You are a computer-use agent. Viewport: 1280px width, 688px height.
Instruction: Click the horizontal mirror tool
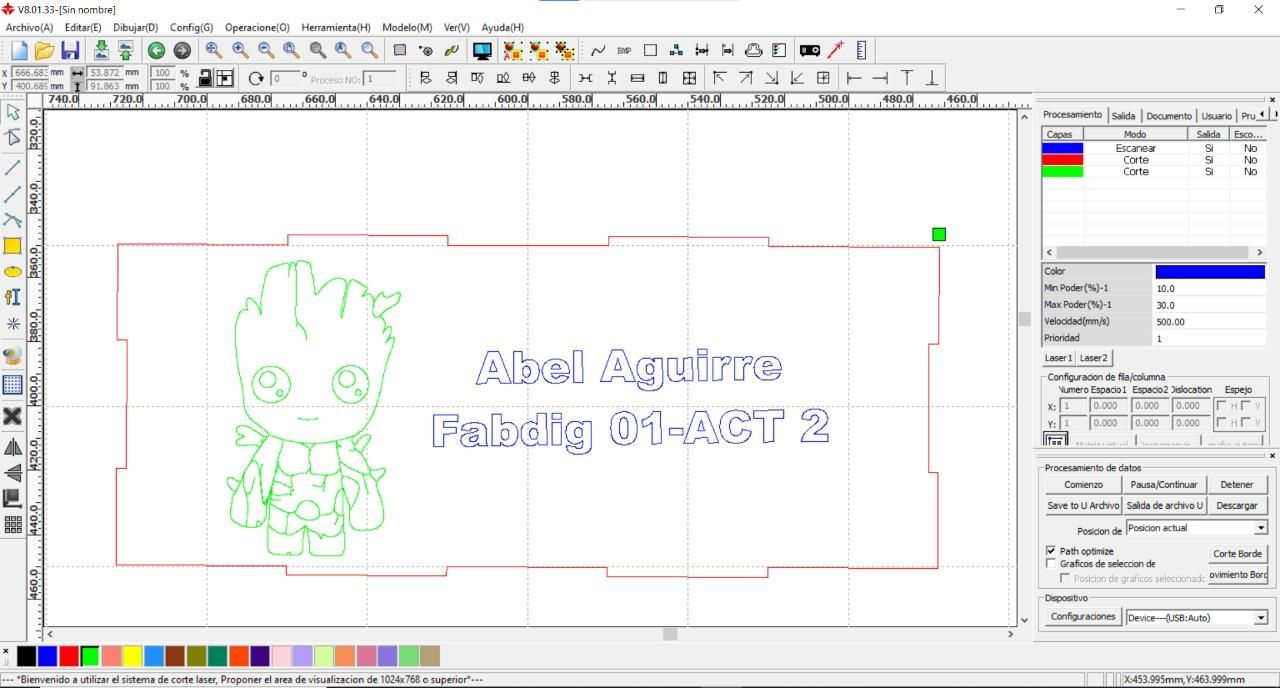13,447
